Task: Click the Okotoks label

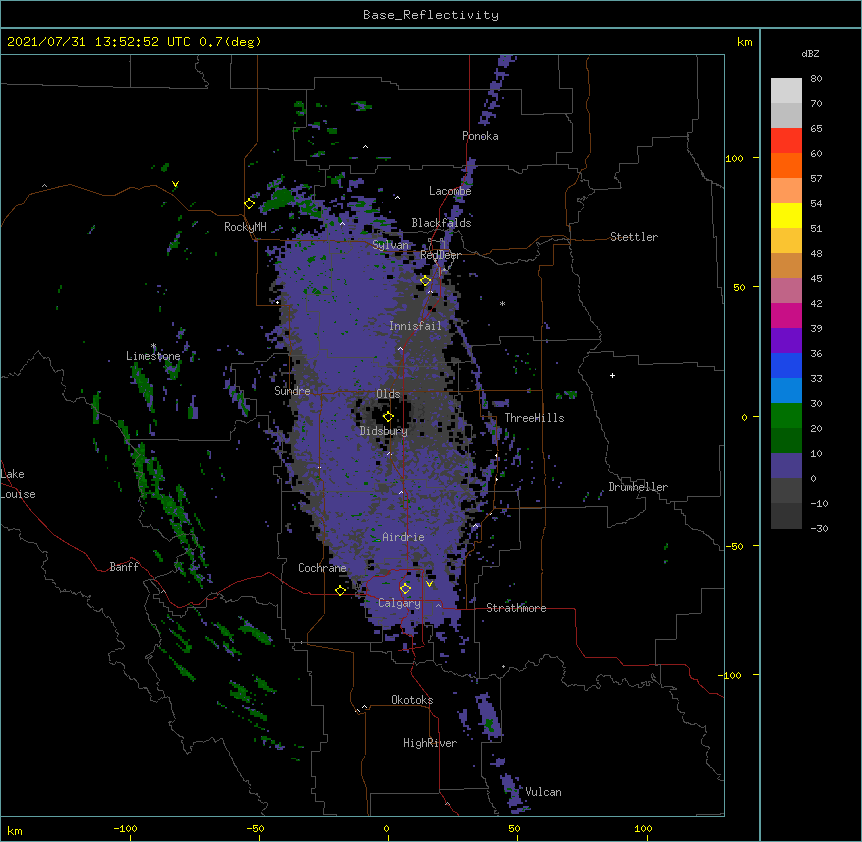Action: [x=412, y=700]
